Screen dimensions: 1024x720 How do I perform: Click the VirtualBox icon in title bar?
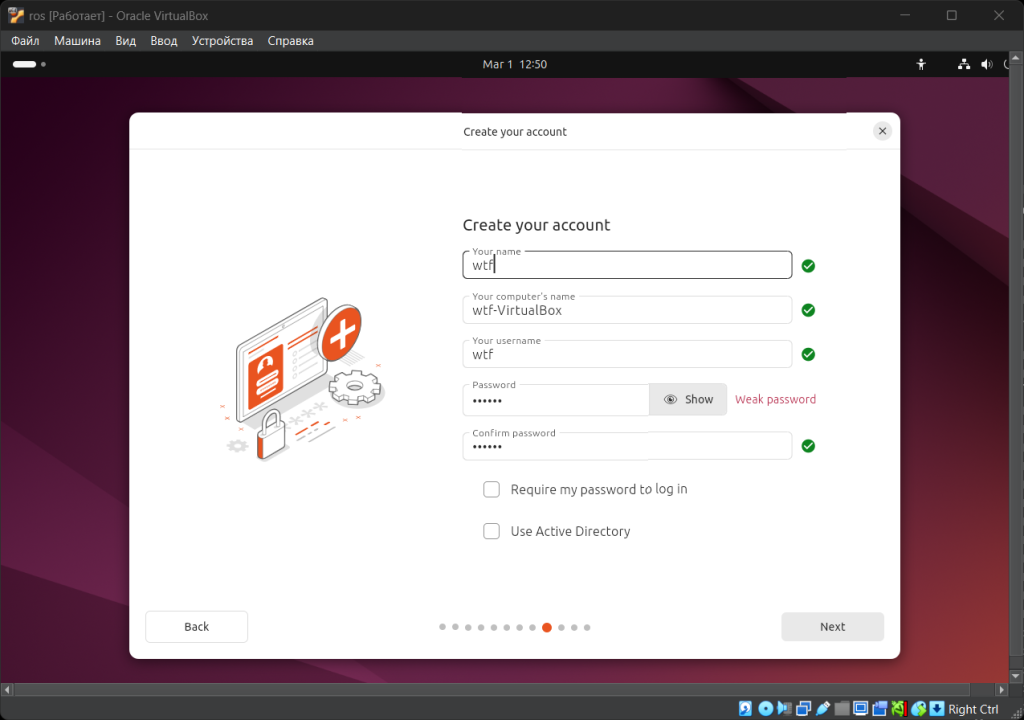coord(16,15)
